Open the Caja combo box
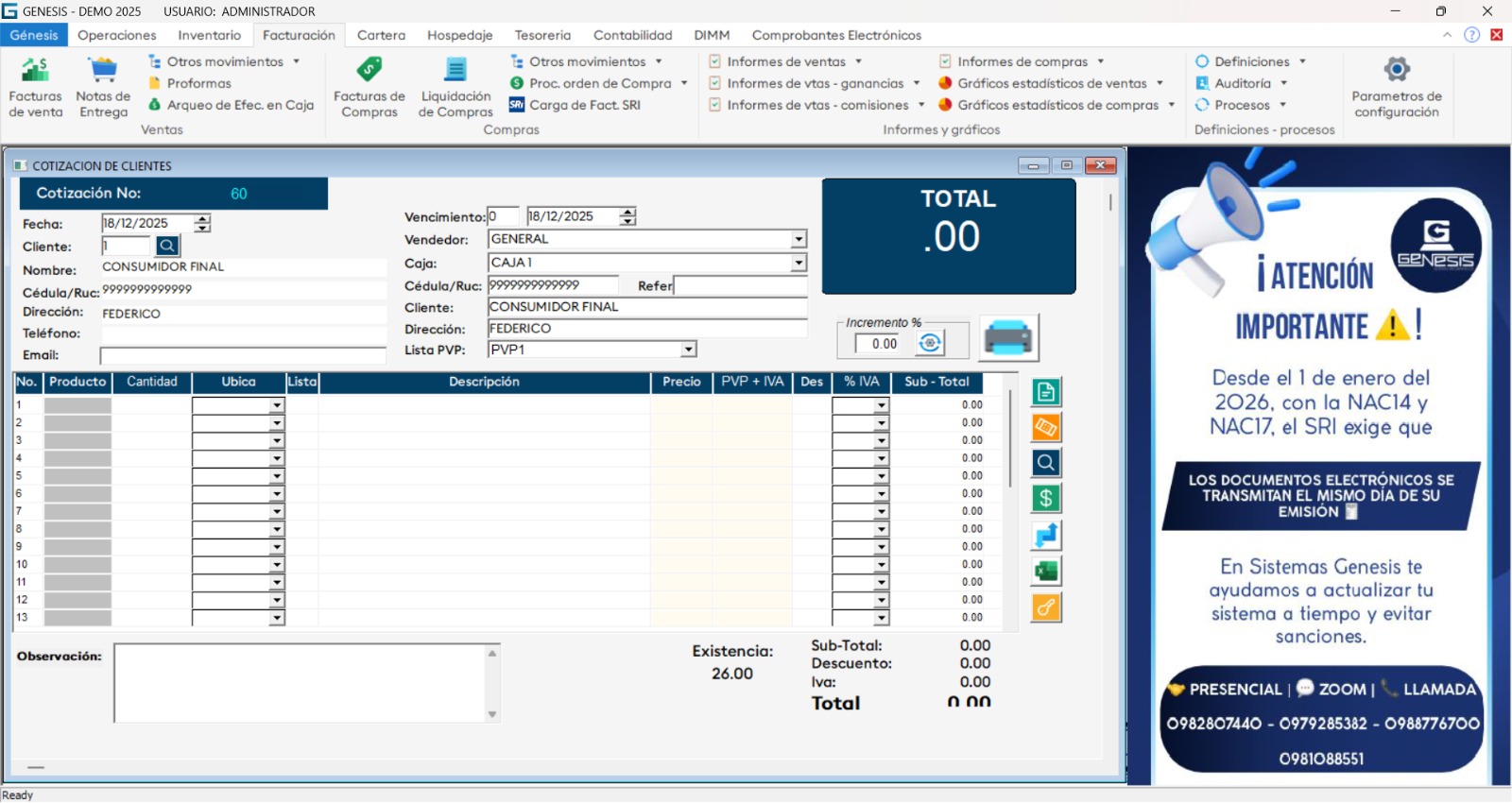The image size is (1512, 803). coord(799,263)
